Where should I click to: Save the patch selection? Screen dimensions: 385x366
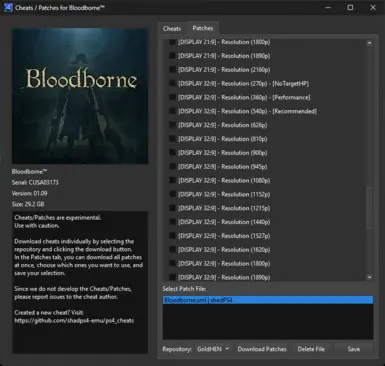tap(354, 349)
